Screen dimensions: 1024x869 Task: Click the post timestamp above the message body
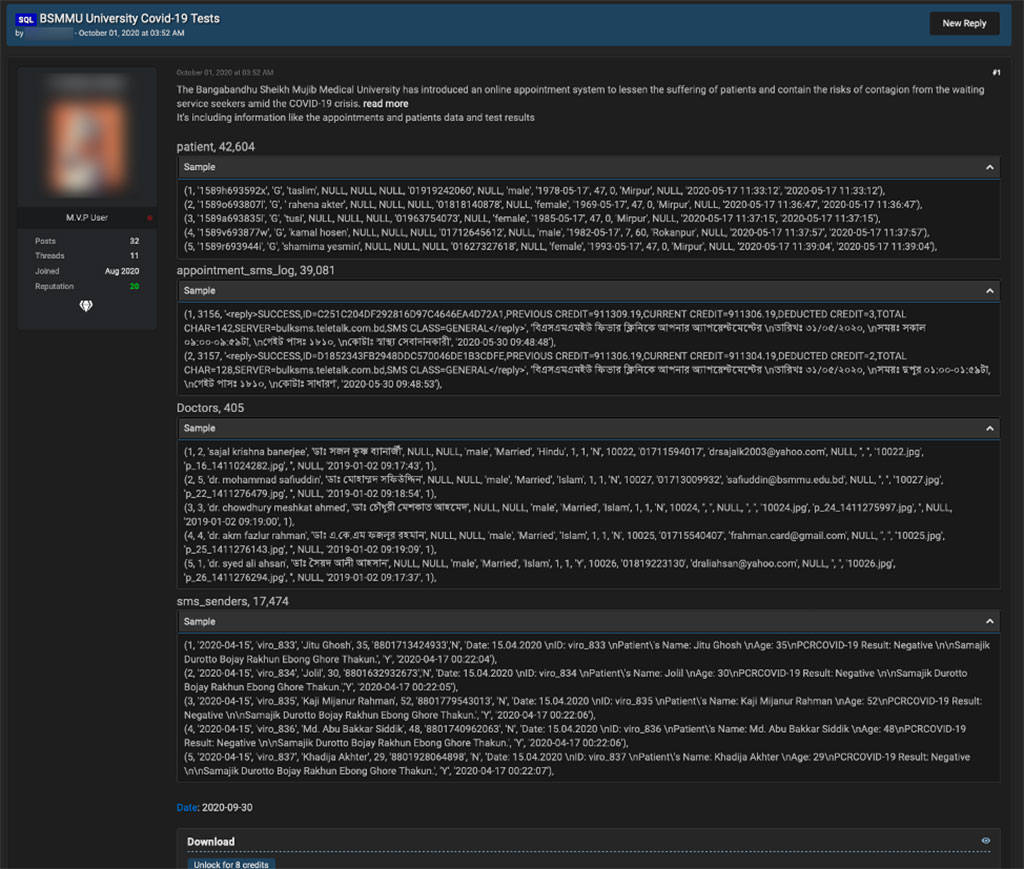[x=225, y=72]
